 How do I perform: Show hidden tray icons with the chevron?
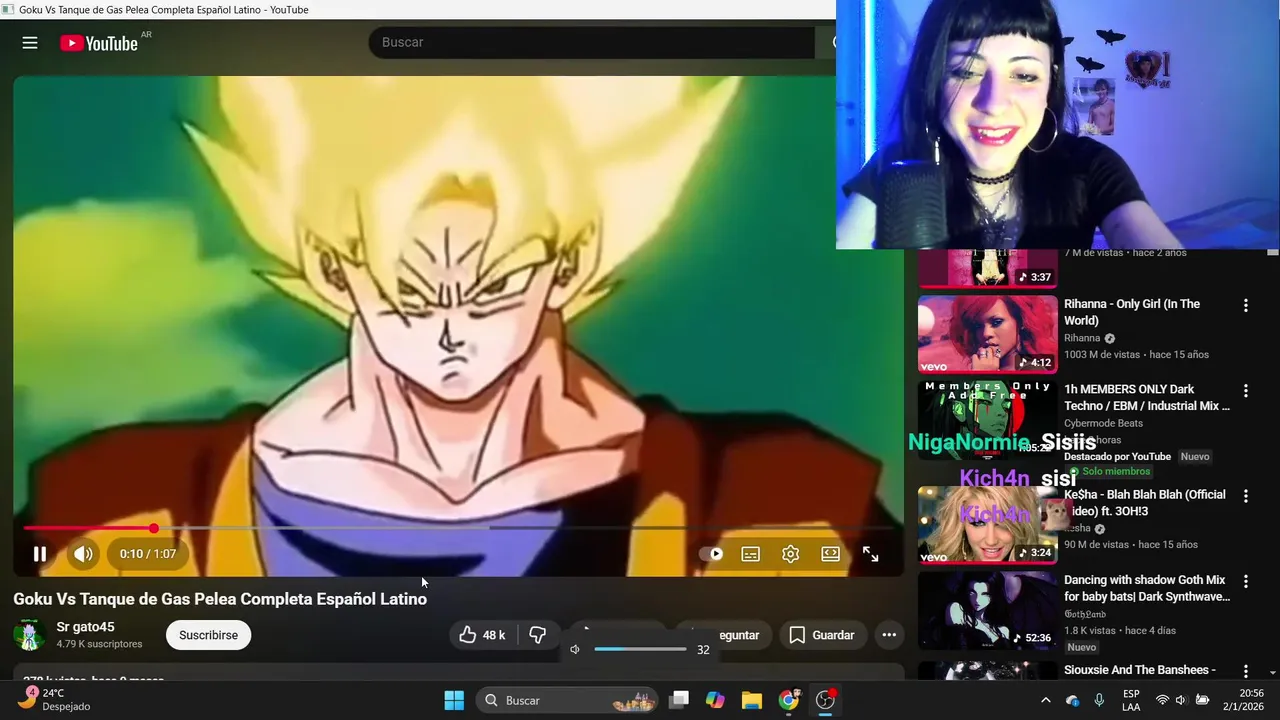click(1046, 700)
